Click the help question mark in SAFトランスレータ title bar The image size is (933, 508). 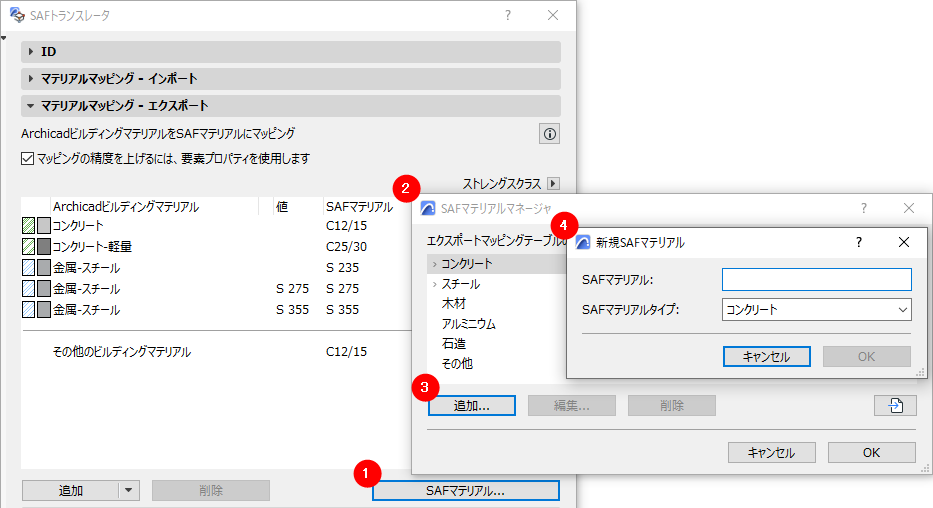[508, 15]
